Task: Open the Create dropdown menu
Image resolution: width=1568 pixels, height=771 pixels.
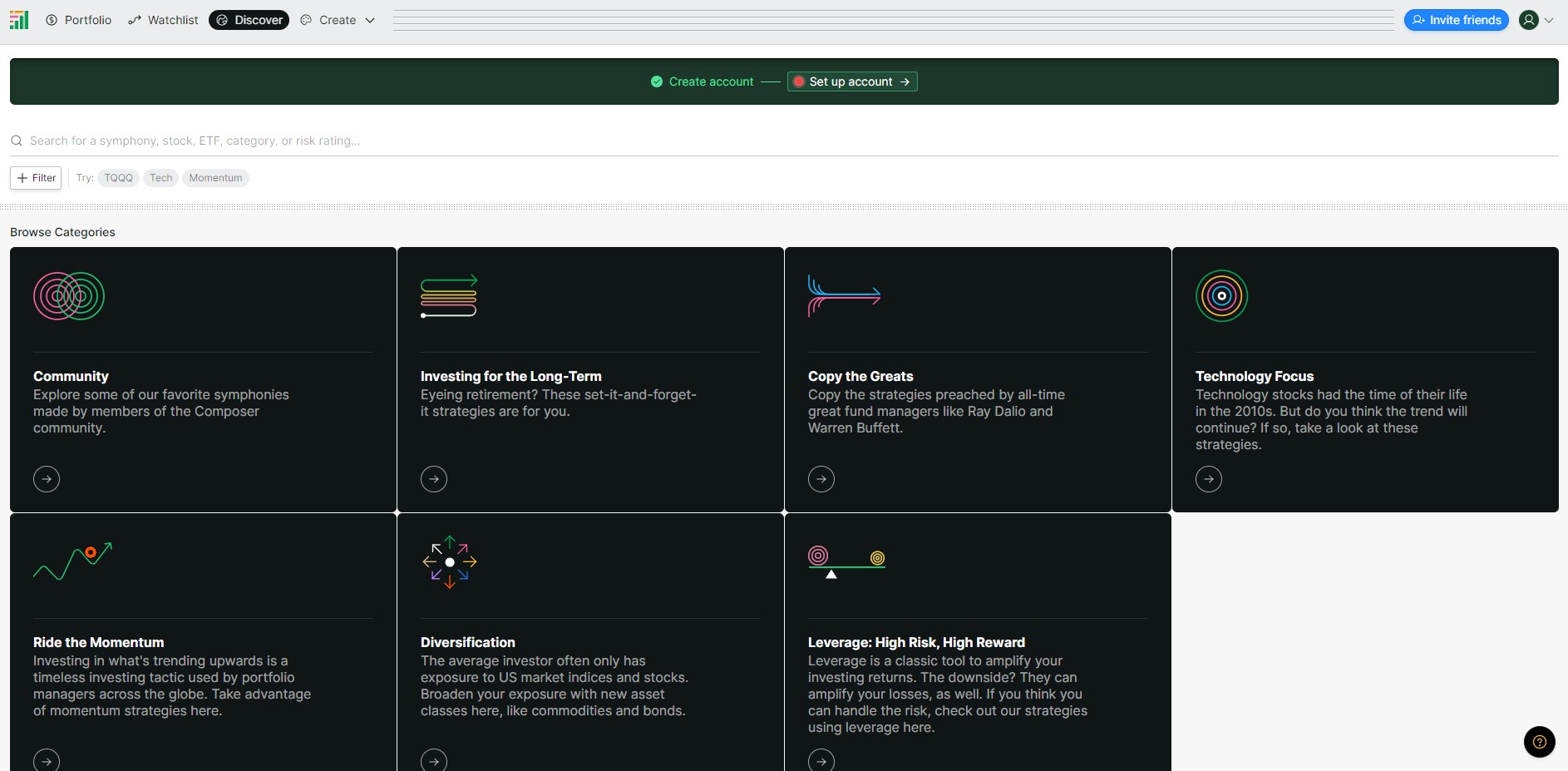Action: (338, 20)
